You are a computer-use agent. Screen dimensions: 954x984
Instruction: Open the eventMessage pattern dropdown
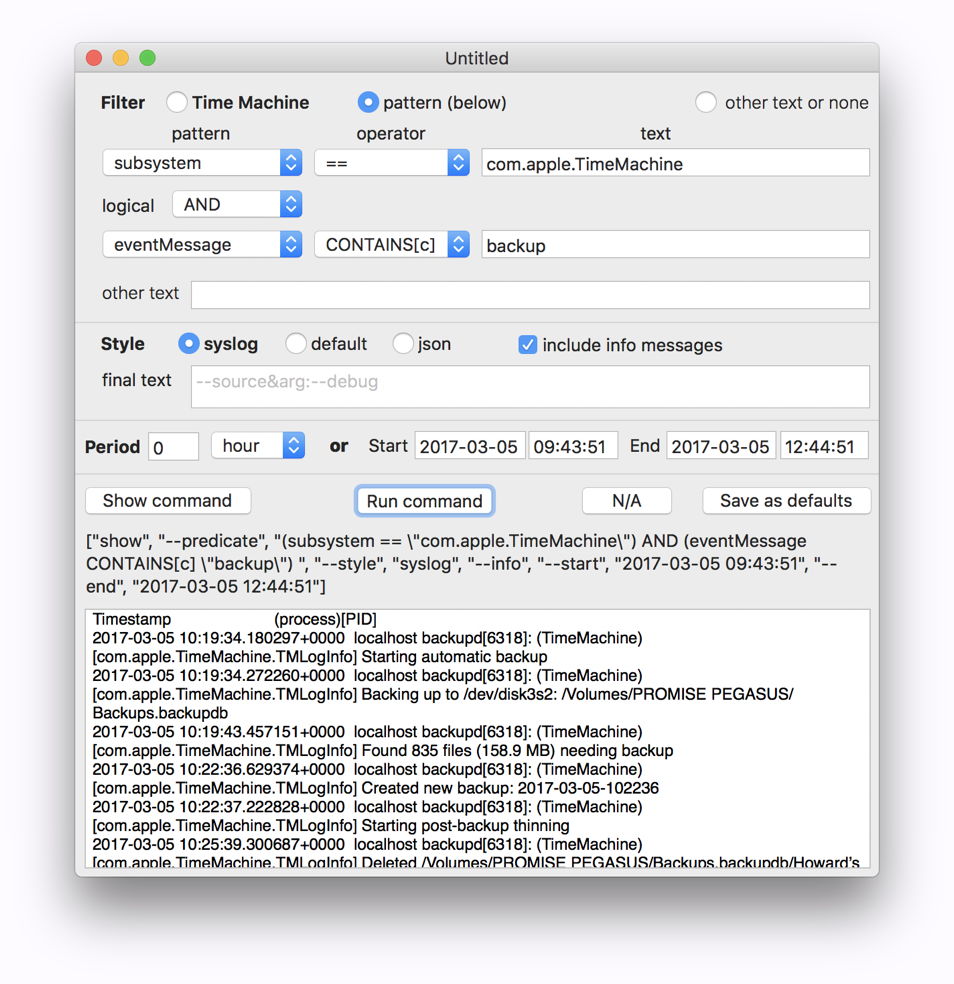[x=202, y=245]
